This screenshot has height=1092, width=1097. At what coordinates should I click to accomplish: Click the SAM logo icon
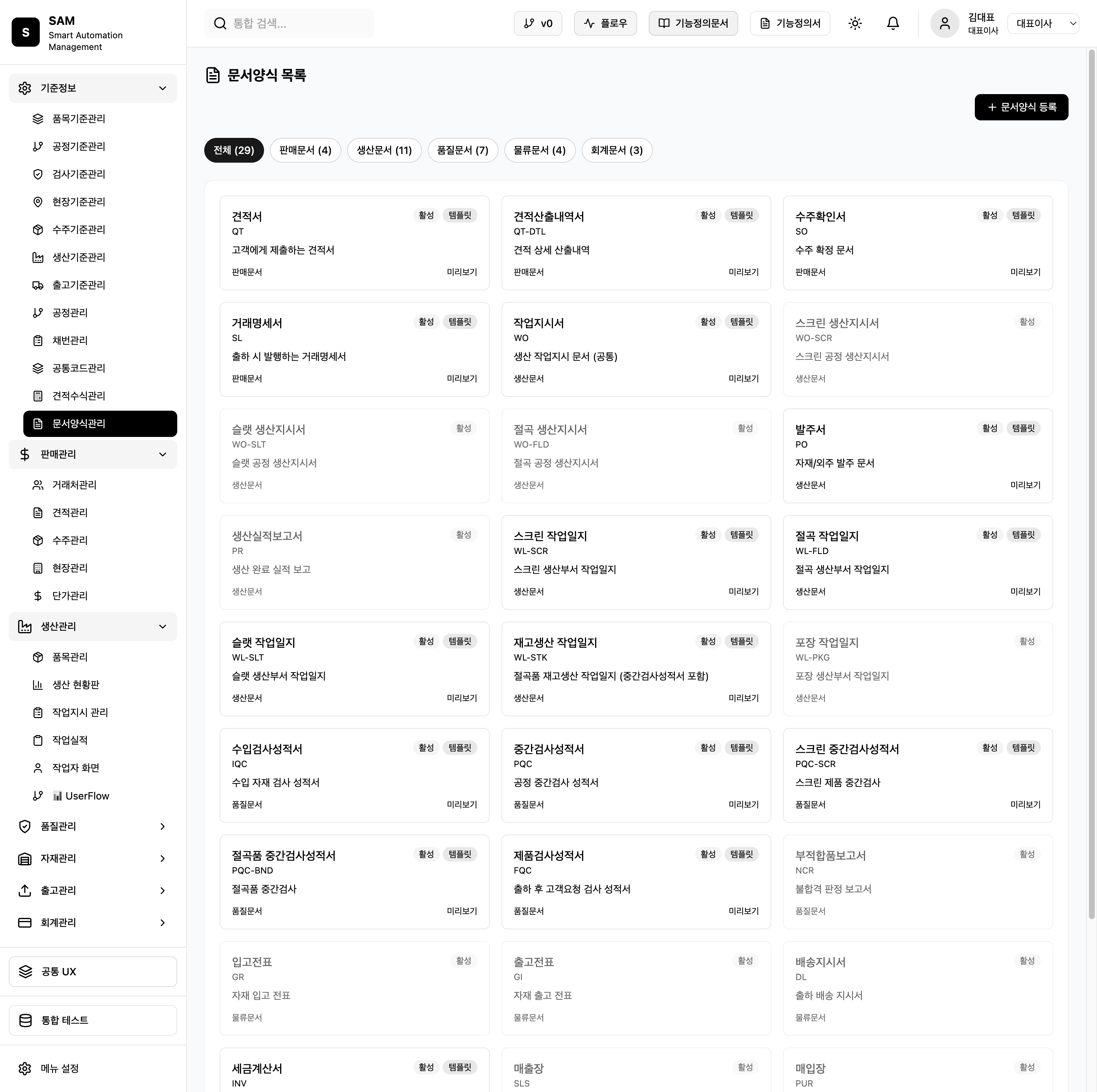pyautogui.click(x=26, y=32)
